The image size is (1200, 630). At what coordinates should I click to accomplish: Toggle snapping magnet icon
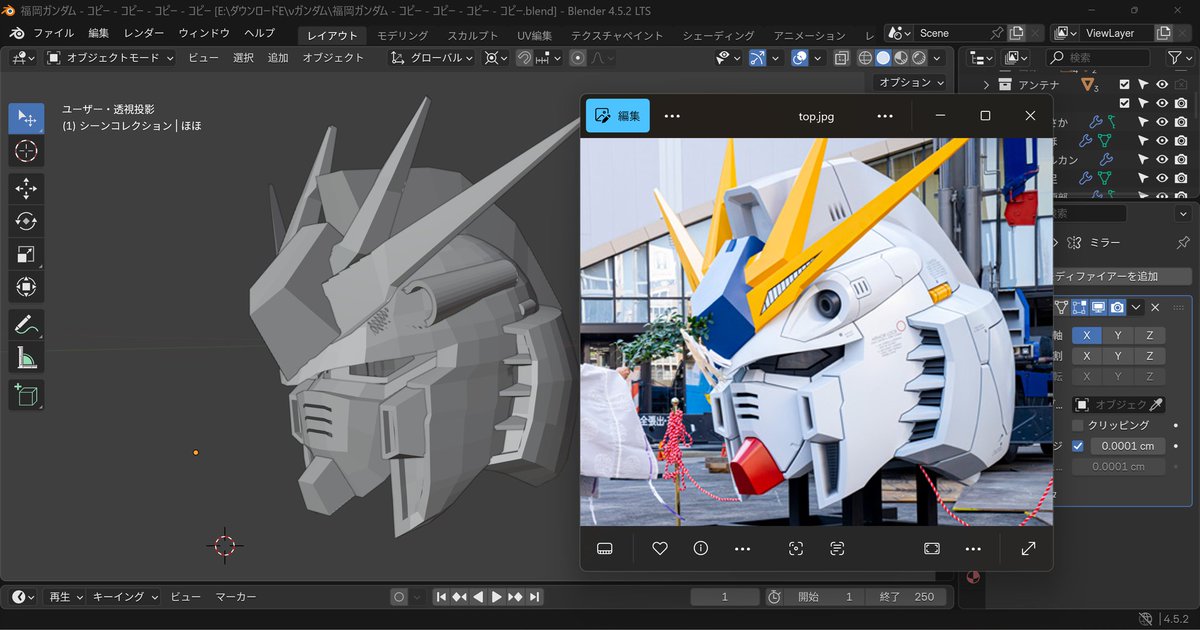[524, 58]
